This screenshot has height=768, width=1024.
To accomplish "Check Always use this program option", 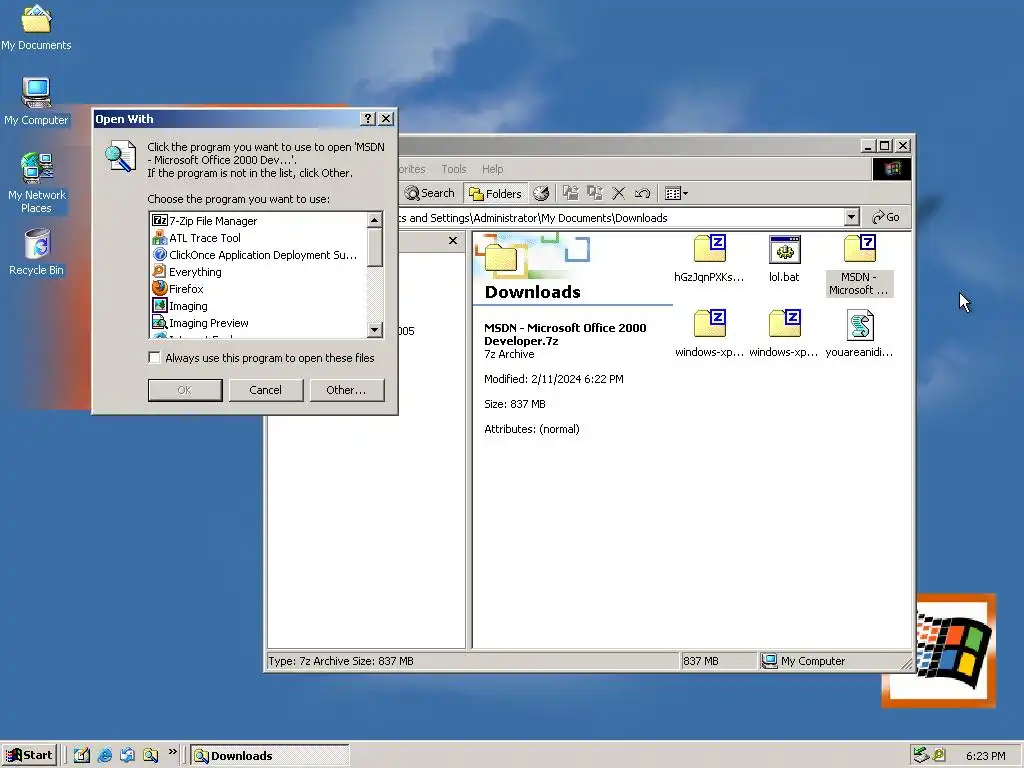I will pos(154,357).
